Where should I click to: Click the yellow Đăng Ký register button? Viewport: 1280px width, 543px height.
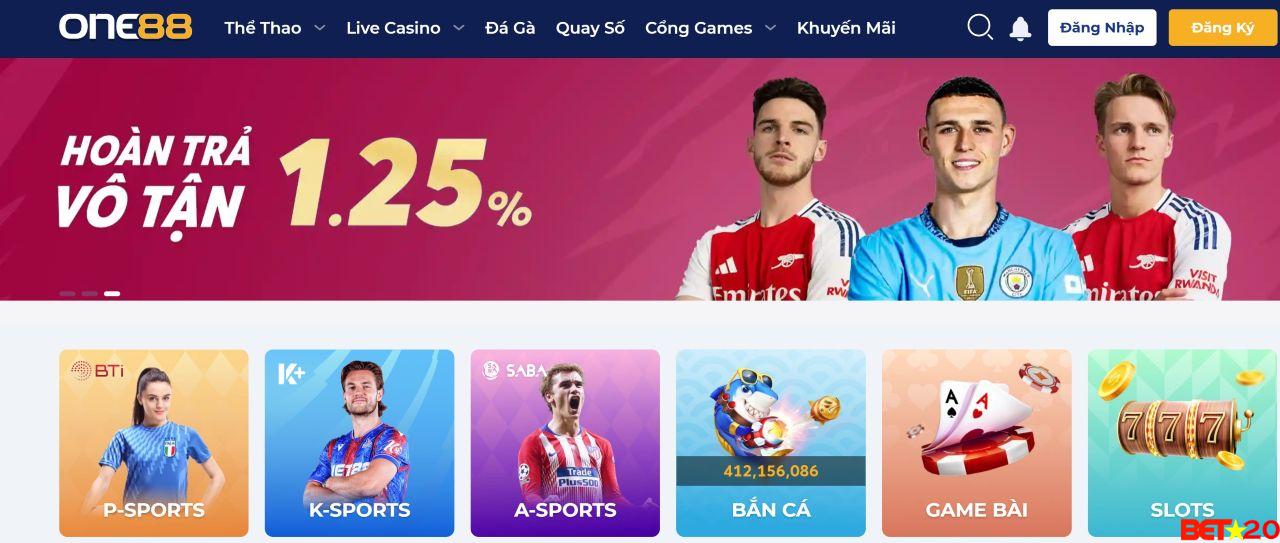(1223, 28)
